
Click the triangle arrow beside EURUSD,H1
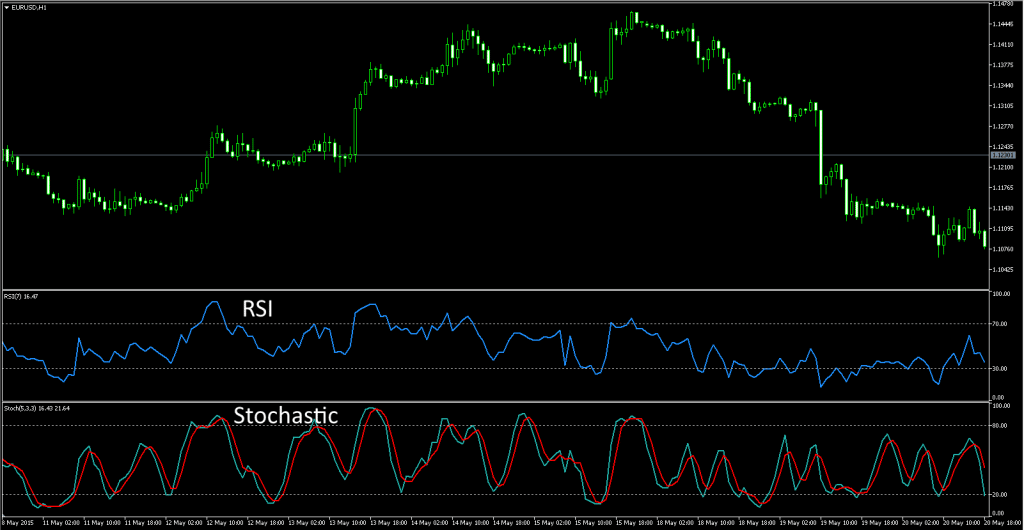(5, 8)
